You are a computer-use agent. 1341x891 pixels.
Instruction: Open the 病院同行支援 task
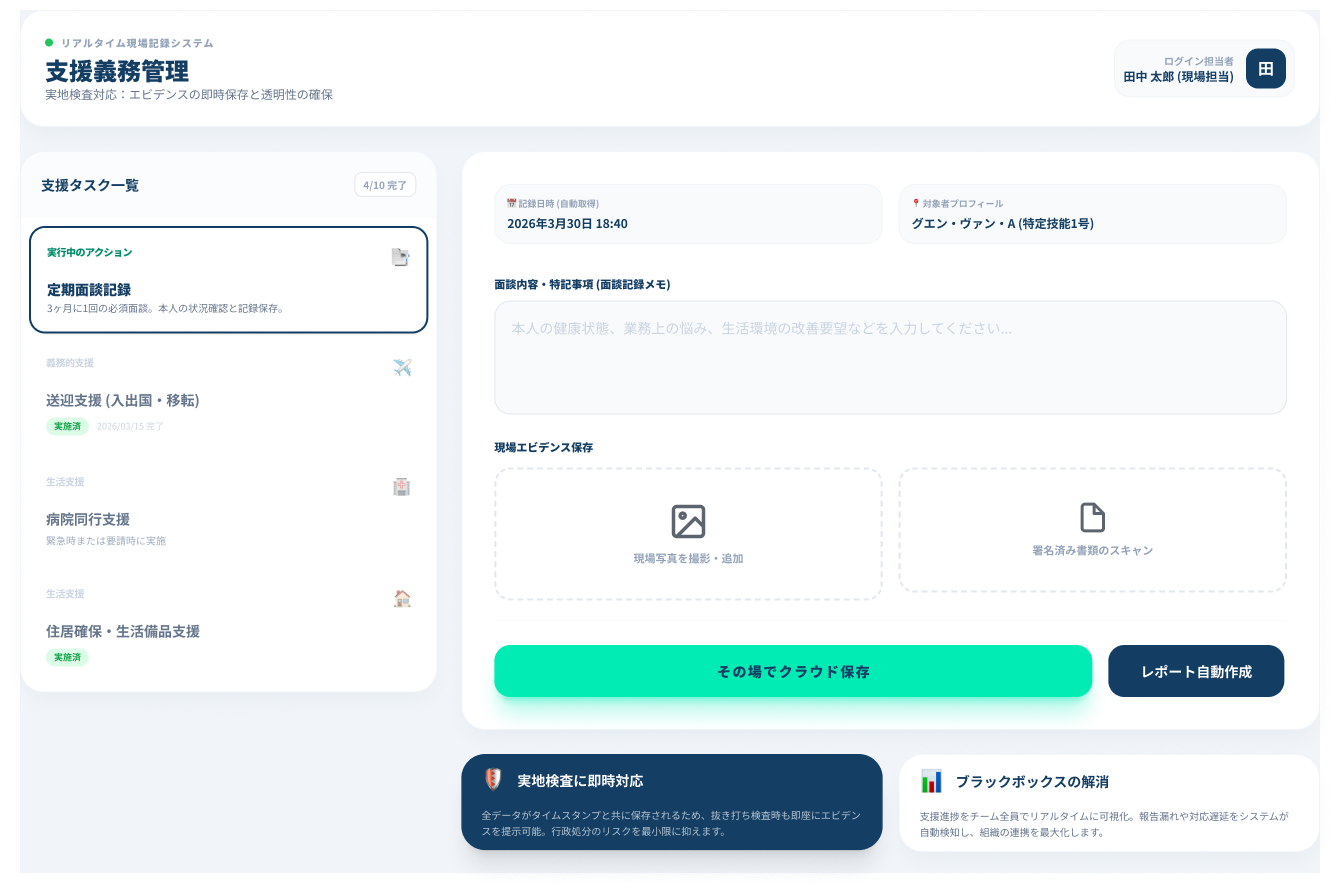[228, 519]
